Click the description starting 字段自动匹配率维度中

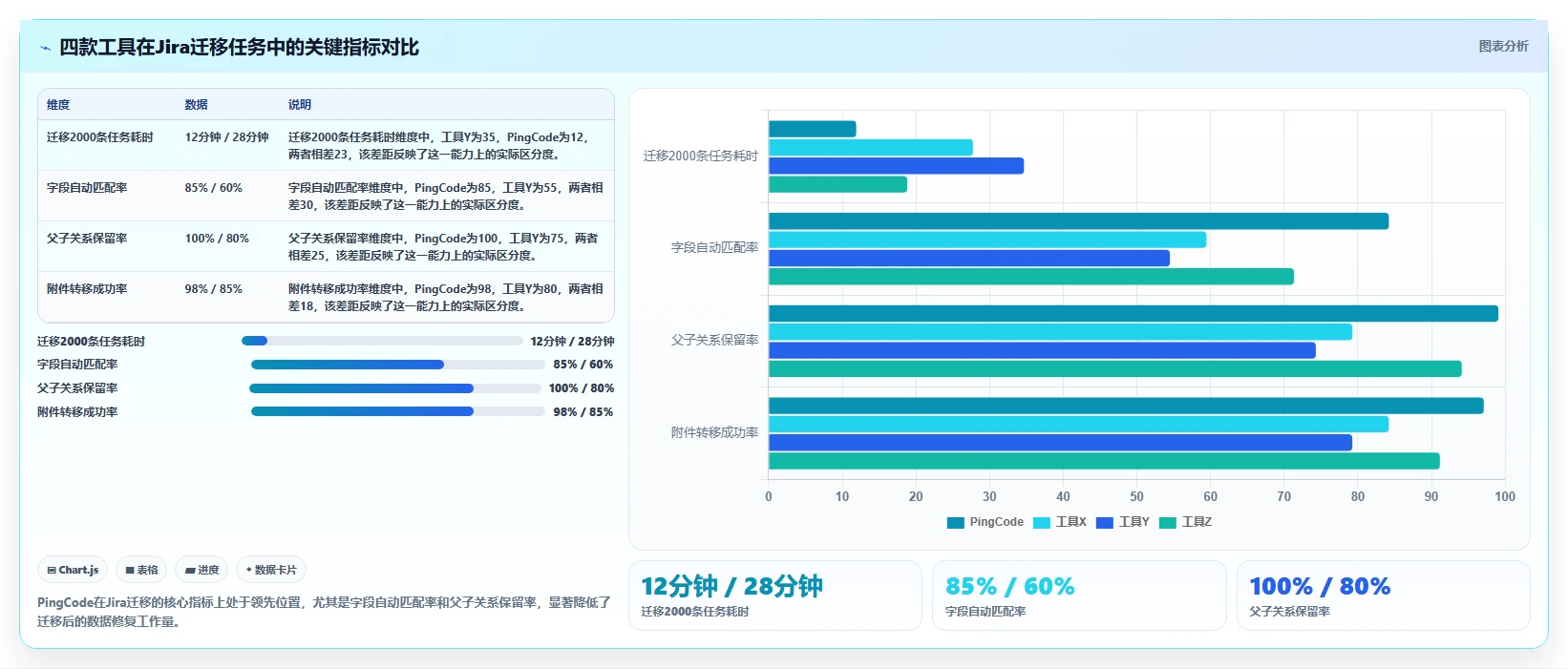coord(446,197)
